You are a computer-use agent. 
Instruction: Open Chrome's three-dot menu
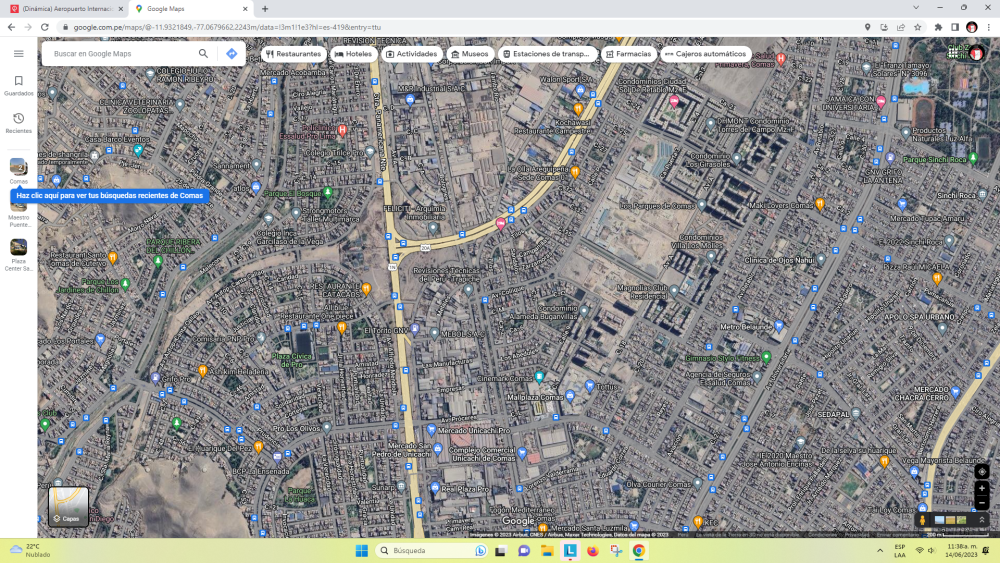988,27
